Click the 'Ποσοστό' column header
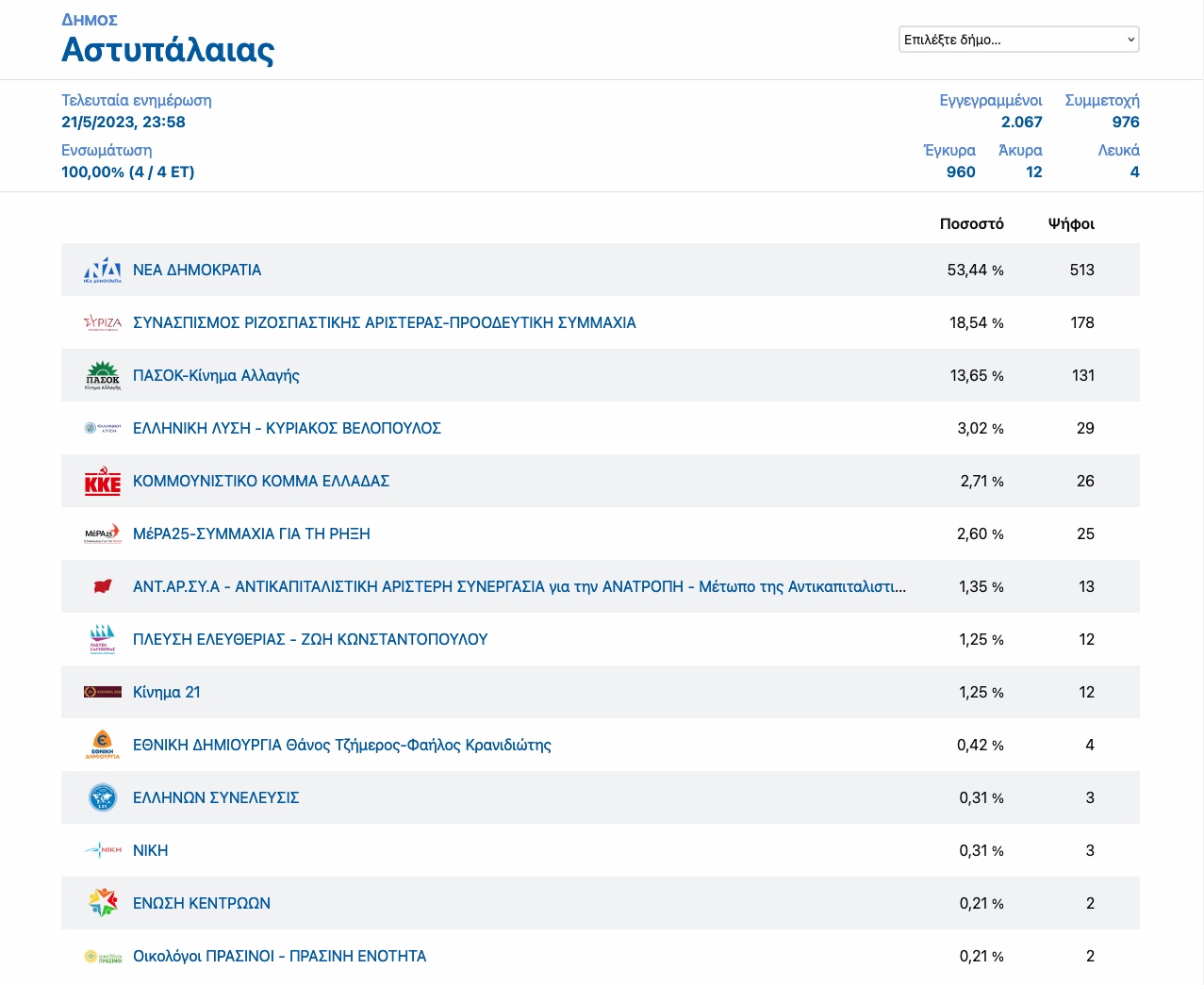 pyautogui.click(x=972, y=223)
